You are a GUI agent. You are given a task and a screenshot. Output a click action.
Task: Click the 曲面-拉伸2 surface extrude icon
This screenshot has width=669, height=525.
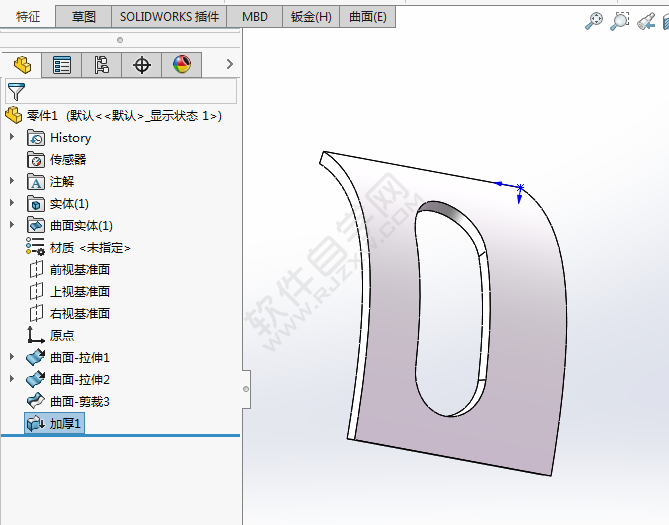point(35,379)
